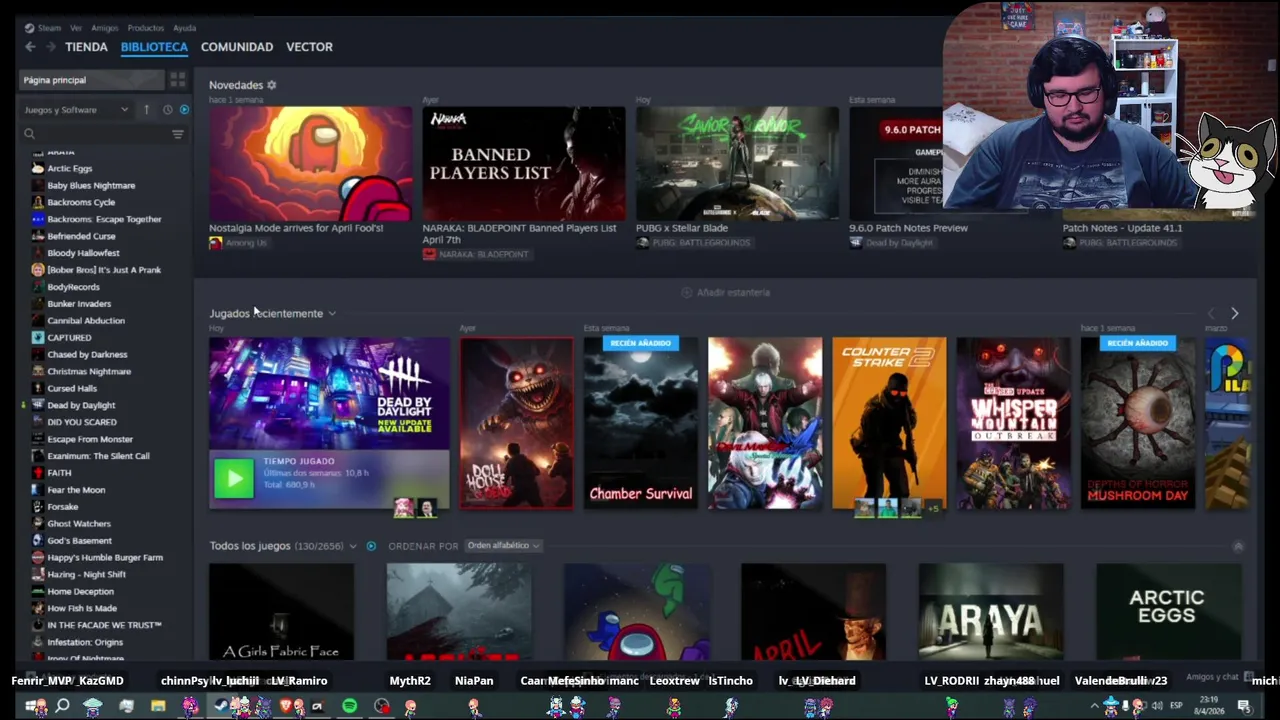Select Exanimum: The Silent Call in sidebar

coord(98,456)
